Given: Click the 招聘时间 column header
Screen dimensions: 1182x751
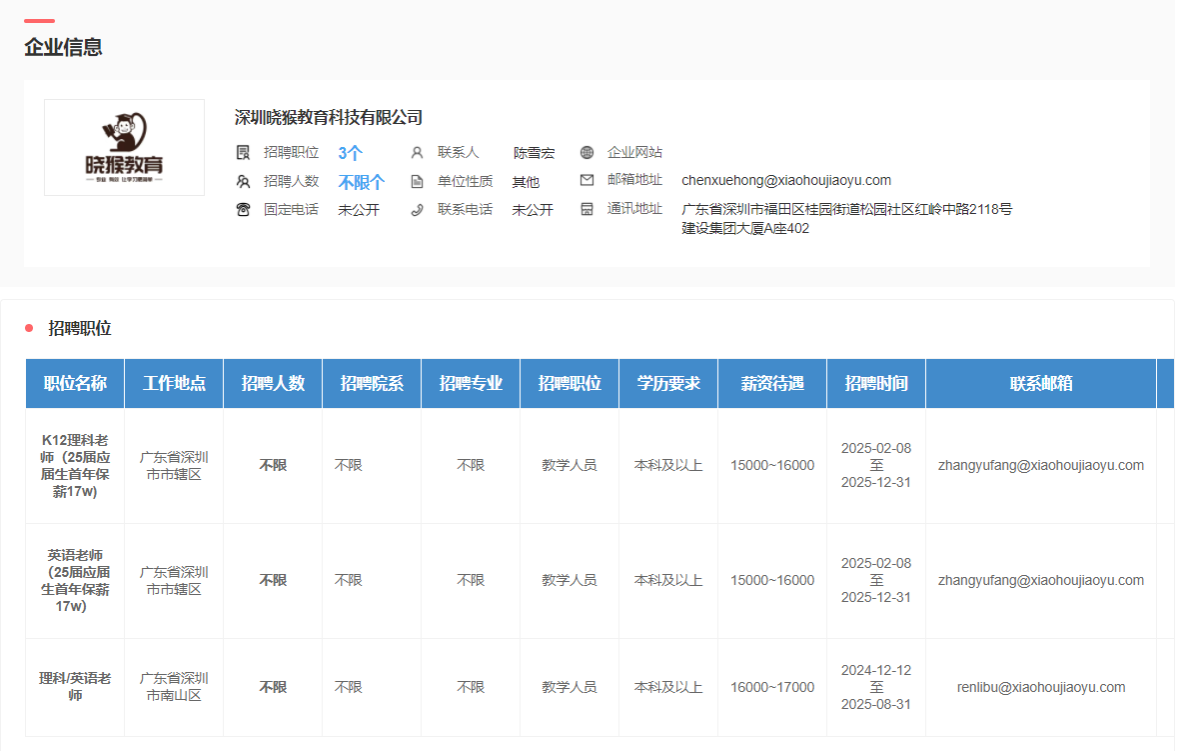Looking at the screenshot, I should point(876,384).
